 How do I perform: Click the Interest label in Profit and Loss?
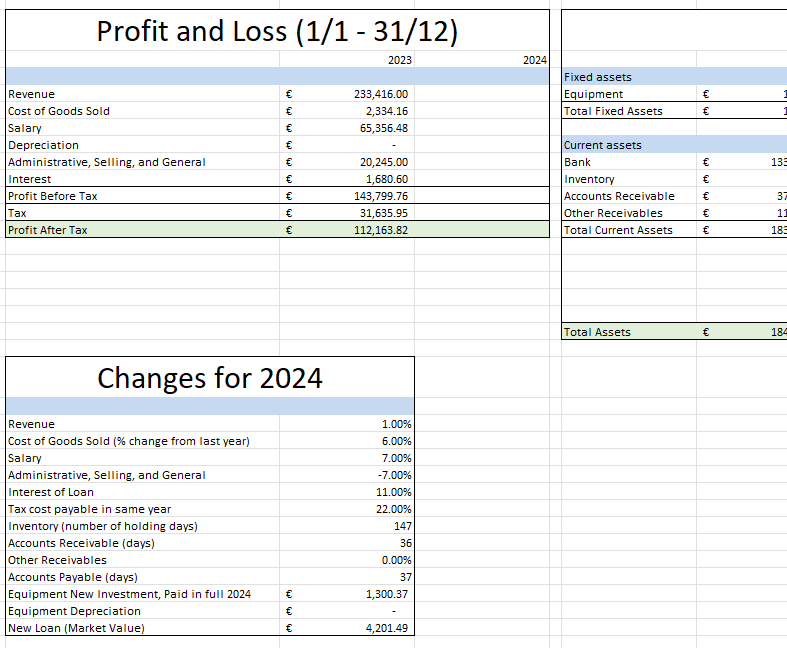click(30, 180)
